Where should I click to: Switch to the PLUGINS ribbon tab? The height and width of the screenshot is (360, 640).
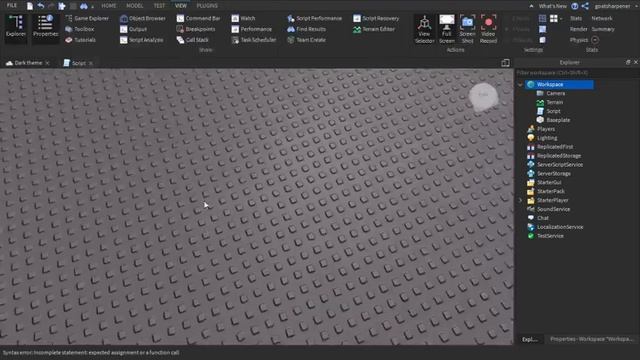pyautogui.click(x=207, y=6)
